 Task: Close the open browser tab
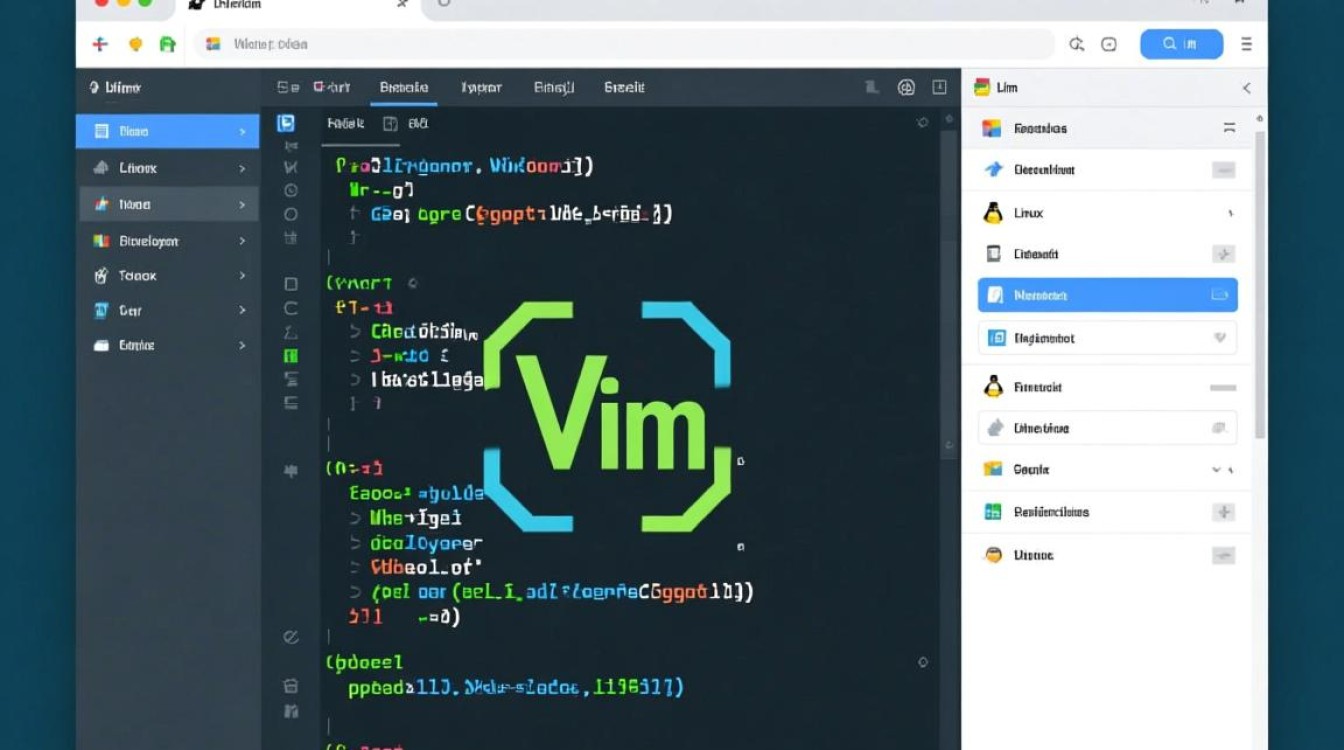point(403,4)
